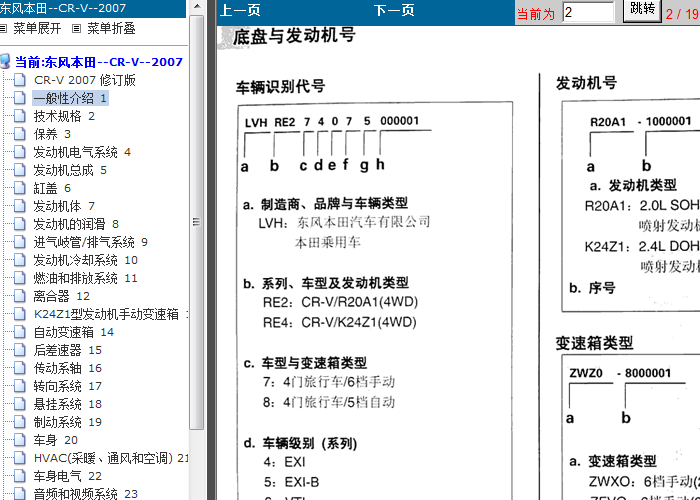Open 缸盖 6 chapter
Viewport: 700px width, 500px height.
pyautogui.click(x=52, y=188)
